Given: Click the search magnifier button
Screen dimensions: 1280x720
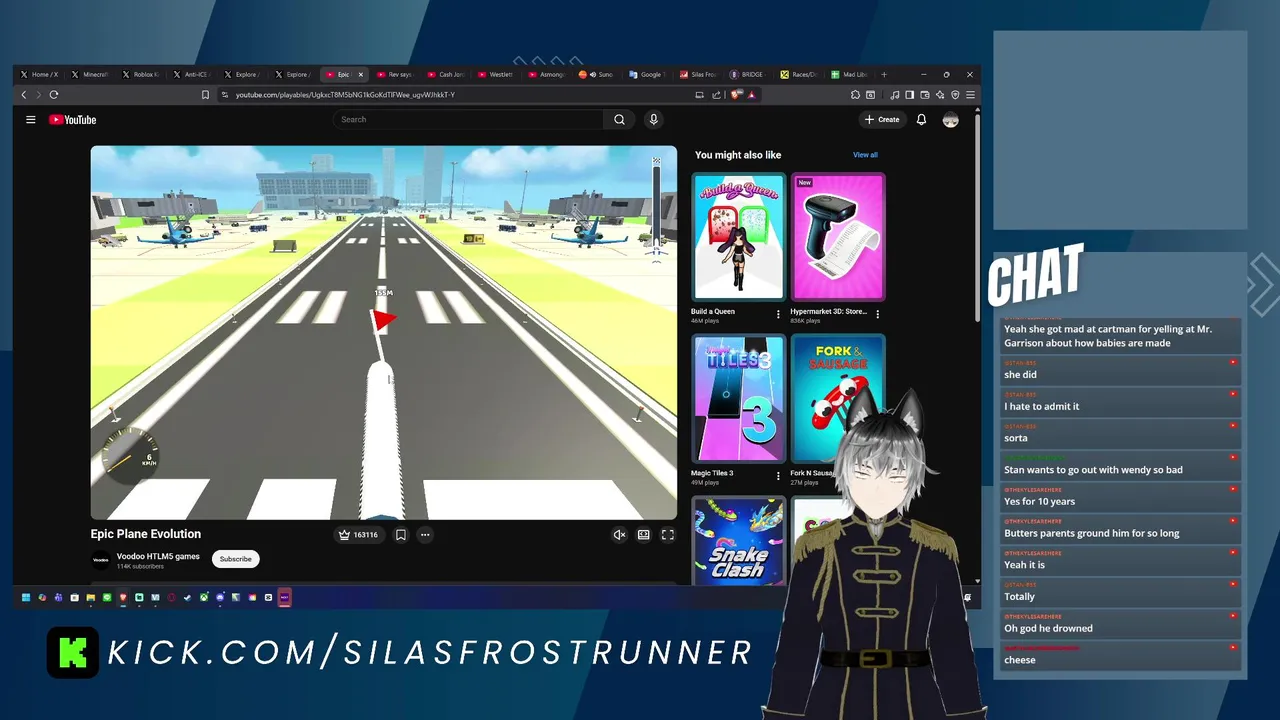Looking at the screenshot, I should 619,119.
